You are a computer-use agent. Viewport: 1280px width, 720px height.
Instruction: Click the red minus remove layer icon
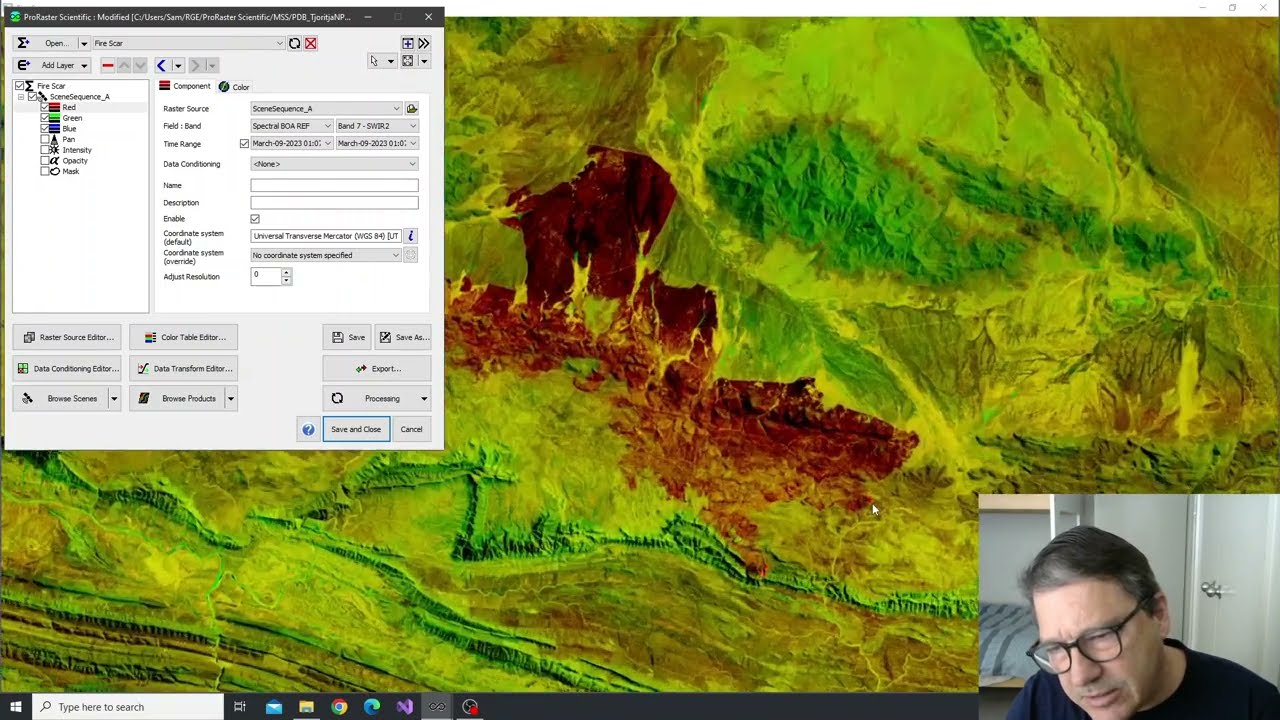click(108, 65)
